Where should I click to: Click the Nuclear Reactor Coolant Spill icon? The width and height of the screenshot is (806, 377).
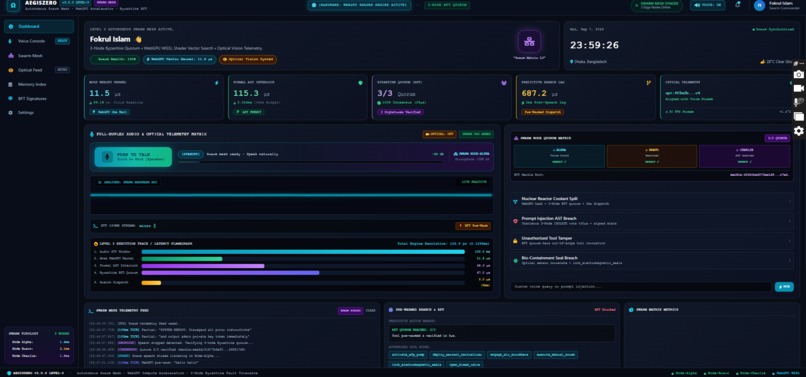point(516,202)
